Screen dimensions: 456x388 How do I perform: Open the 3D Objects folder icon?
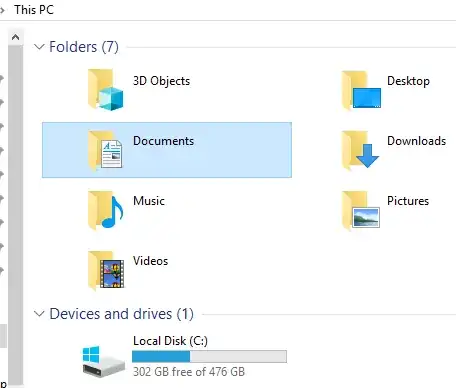coord(105,89)
